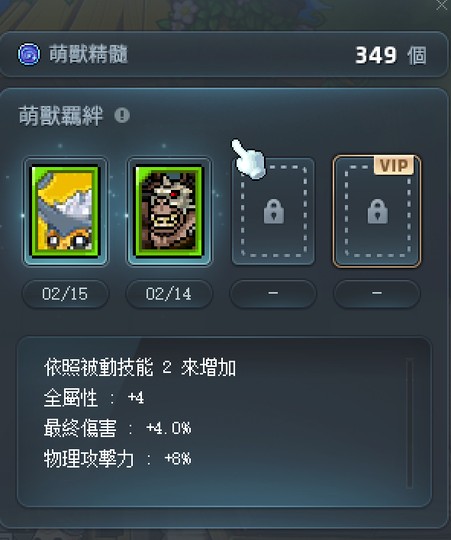Click the 全屬性 +4 bonus line

click(94, 398)
